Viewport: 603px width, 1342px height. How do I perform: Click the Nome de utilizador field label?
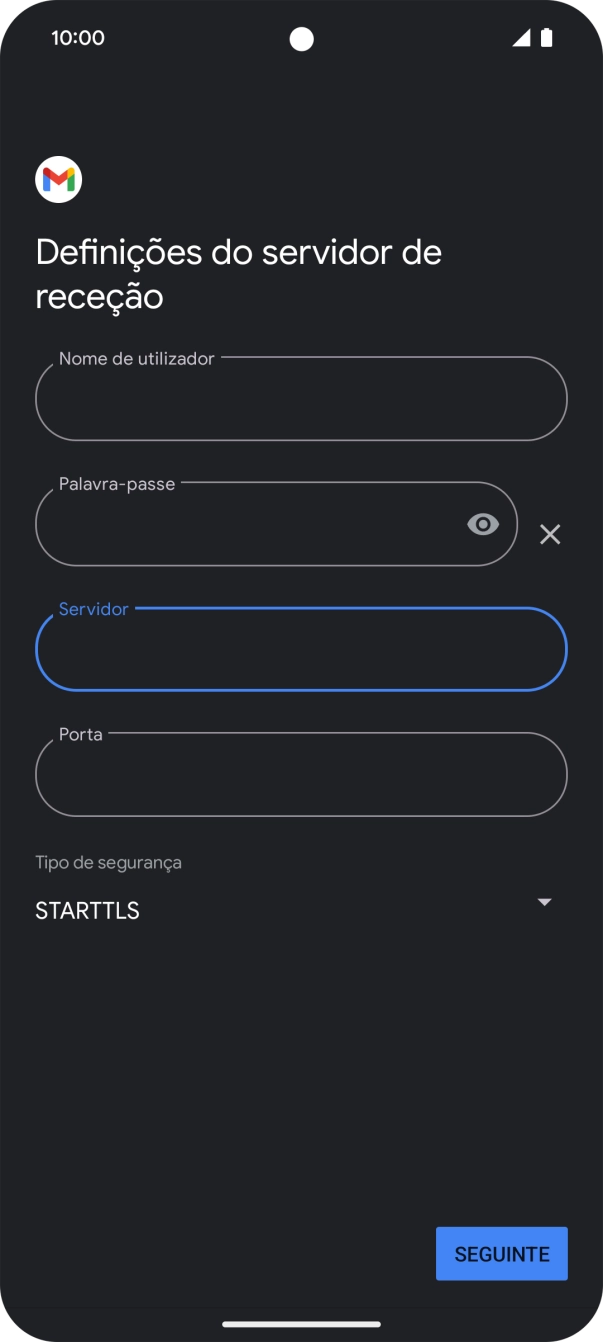[136, 359]
